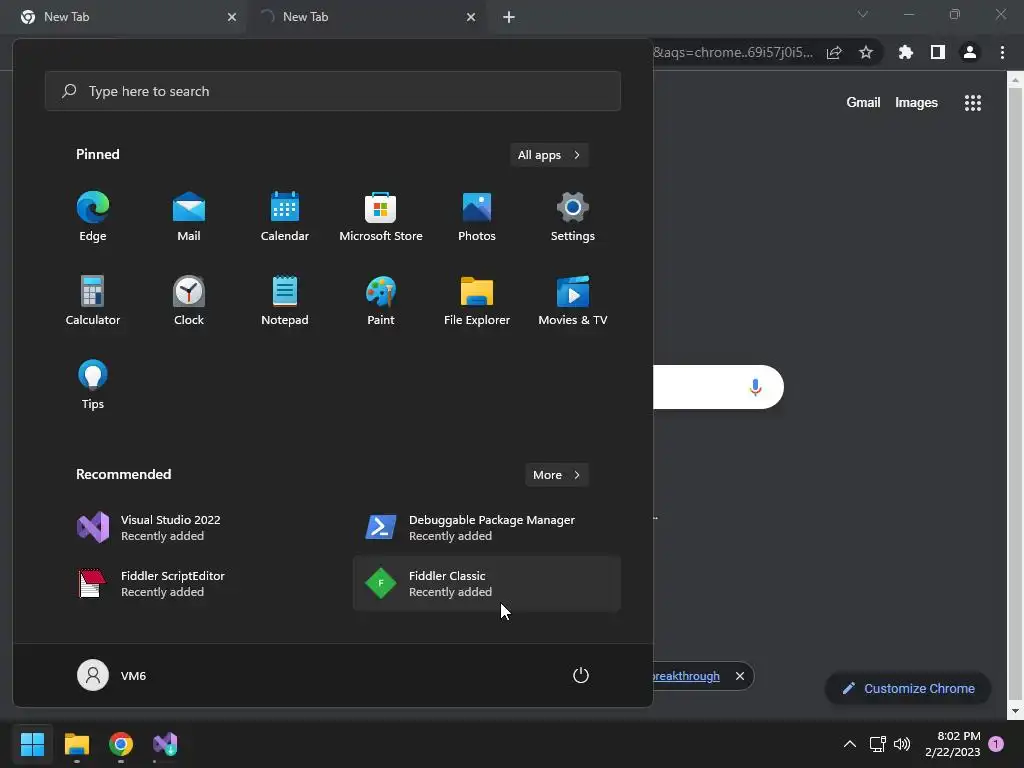Image resolution: width=1024 pixels, height=768 pixels.
Task: Open the Chrome Extensions menu
Action: pyautogui.click(x=906, y=52)
